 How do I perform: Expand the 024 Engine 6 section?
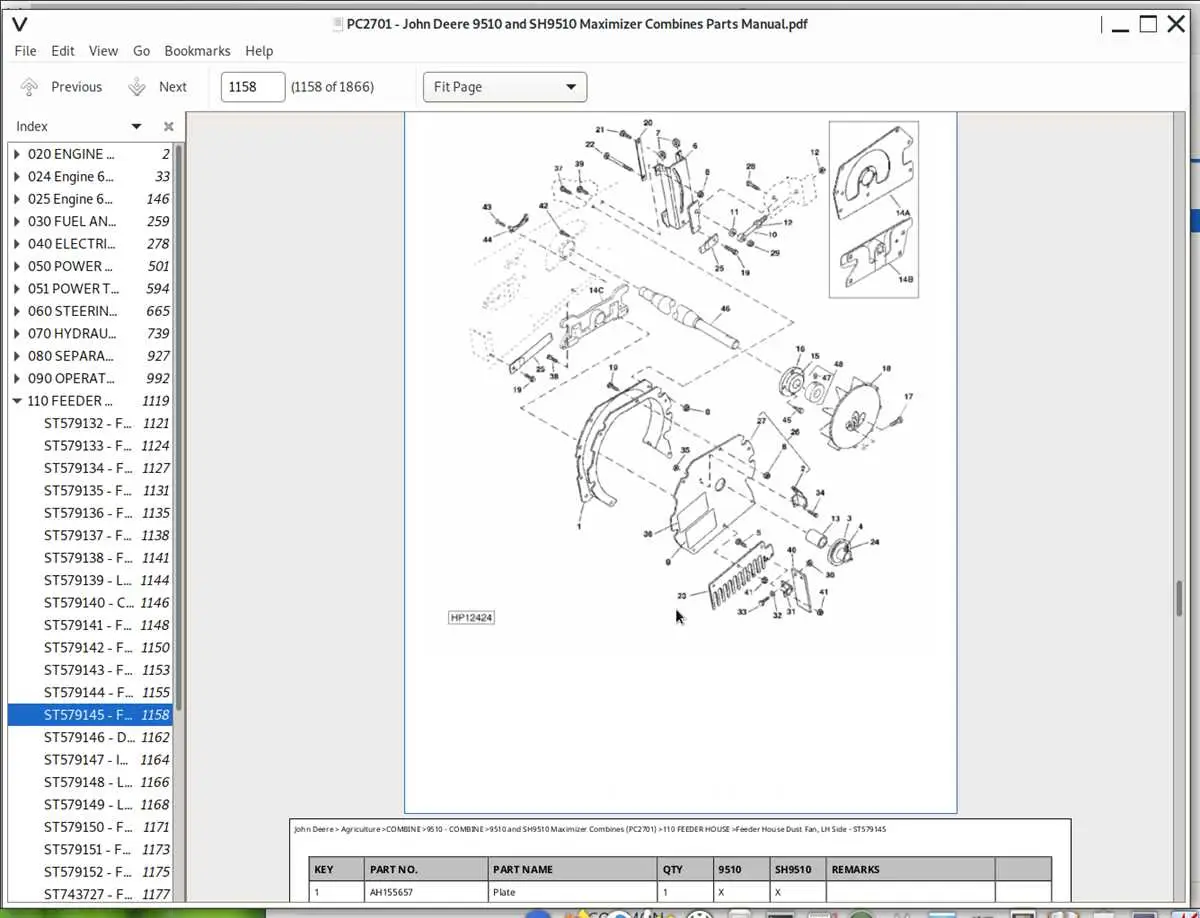tap(16, 177)
